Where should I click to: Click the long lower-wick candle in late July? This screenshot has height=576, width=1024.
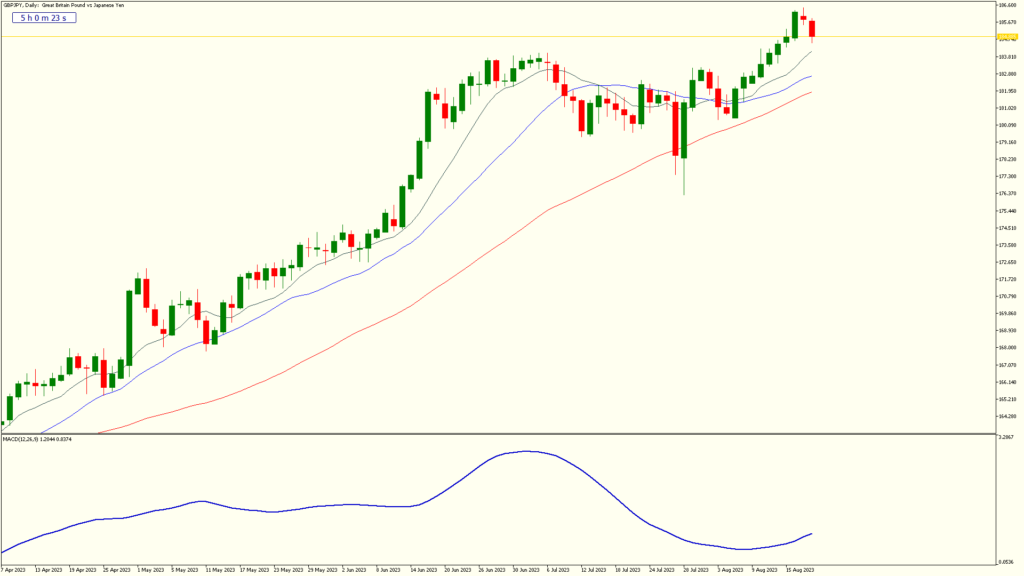click(684, 150)
